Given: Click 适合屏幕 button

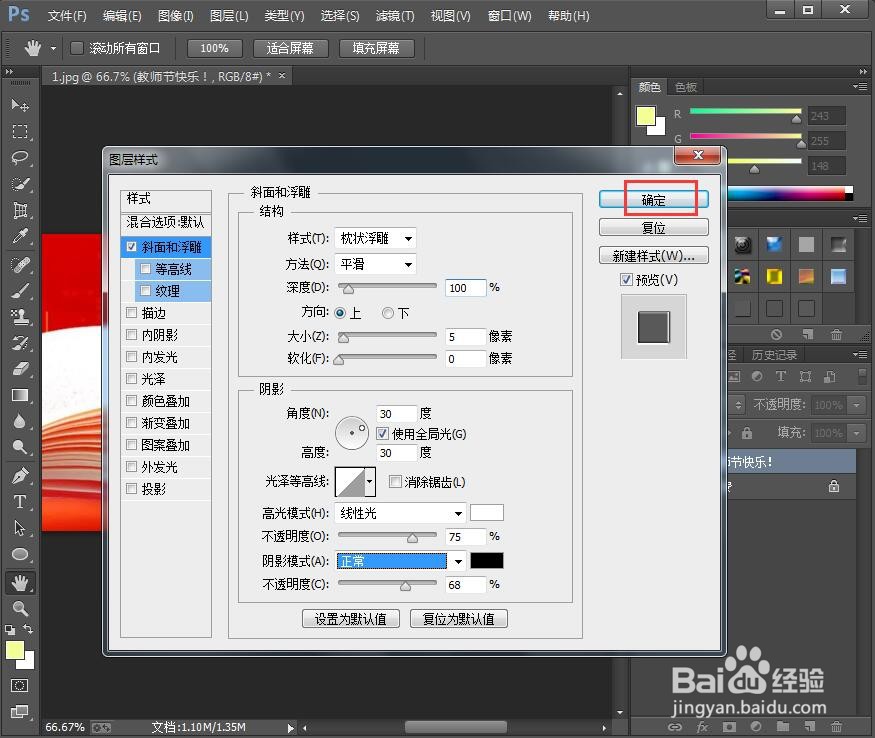Looking at the screenshot, I should click(x=290, y=49).
